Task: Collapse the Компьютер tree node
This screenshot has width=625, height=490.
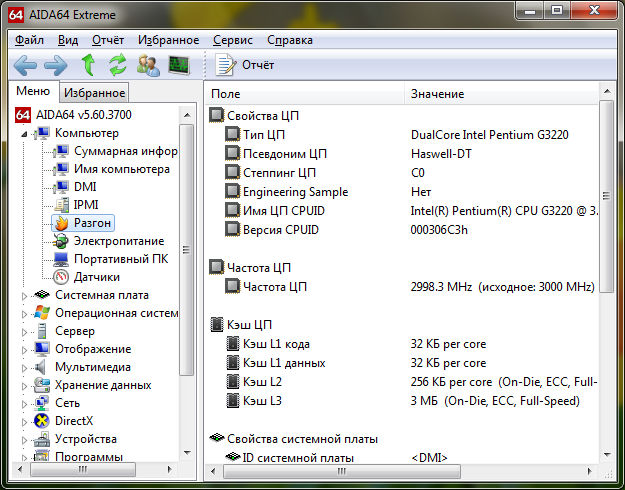Action: click(24, 134)
